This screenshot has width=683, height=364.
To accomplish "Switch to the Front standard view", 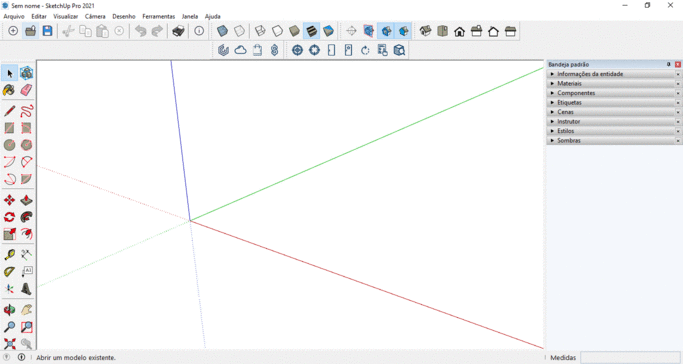I will (x=460, y=31).
